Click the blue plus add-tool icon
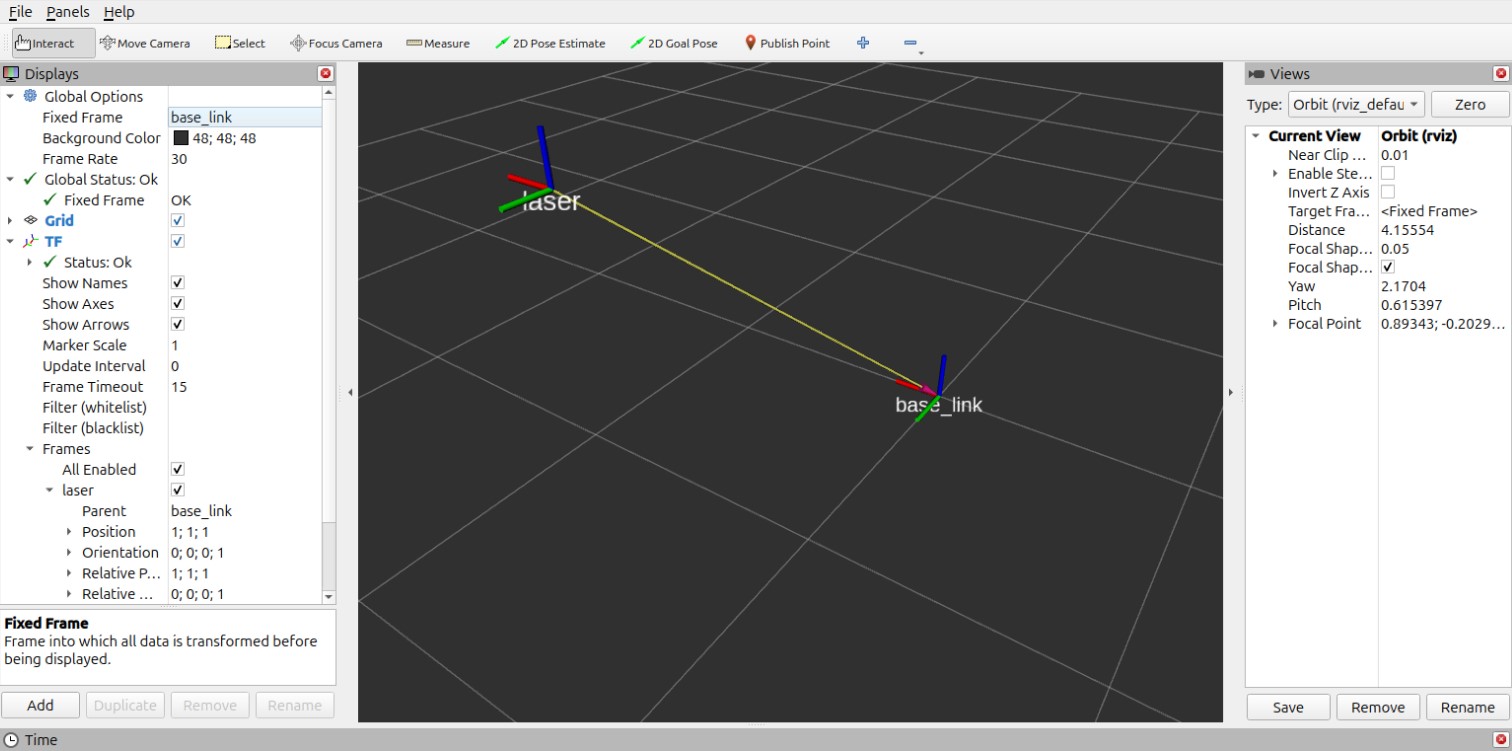Image resolution: width=1512 pixels, height=751 pixels. click(x=863, y=43)
